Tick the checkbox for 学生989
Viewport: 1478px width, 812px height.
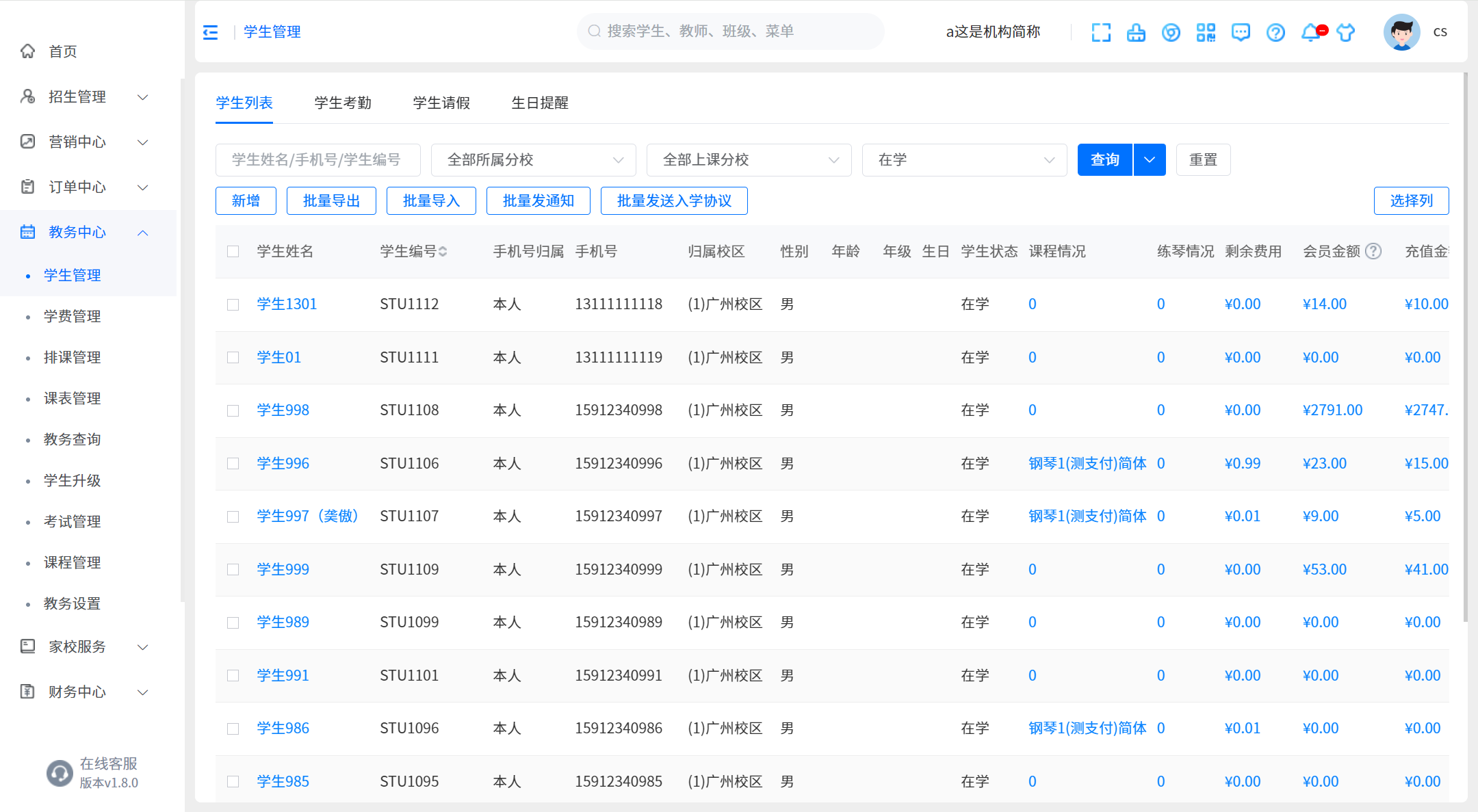[233, 623]
